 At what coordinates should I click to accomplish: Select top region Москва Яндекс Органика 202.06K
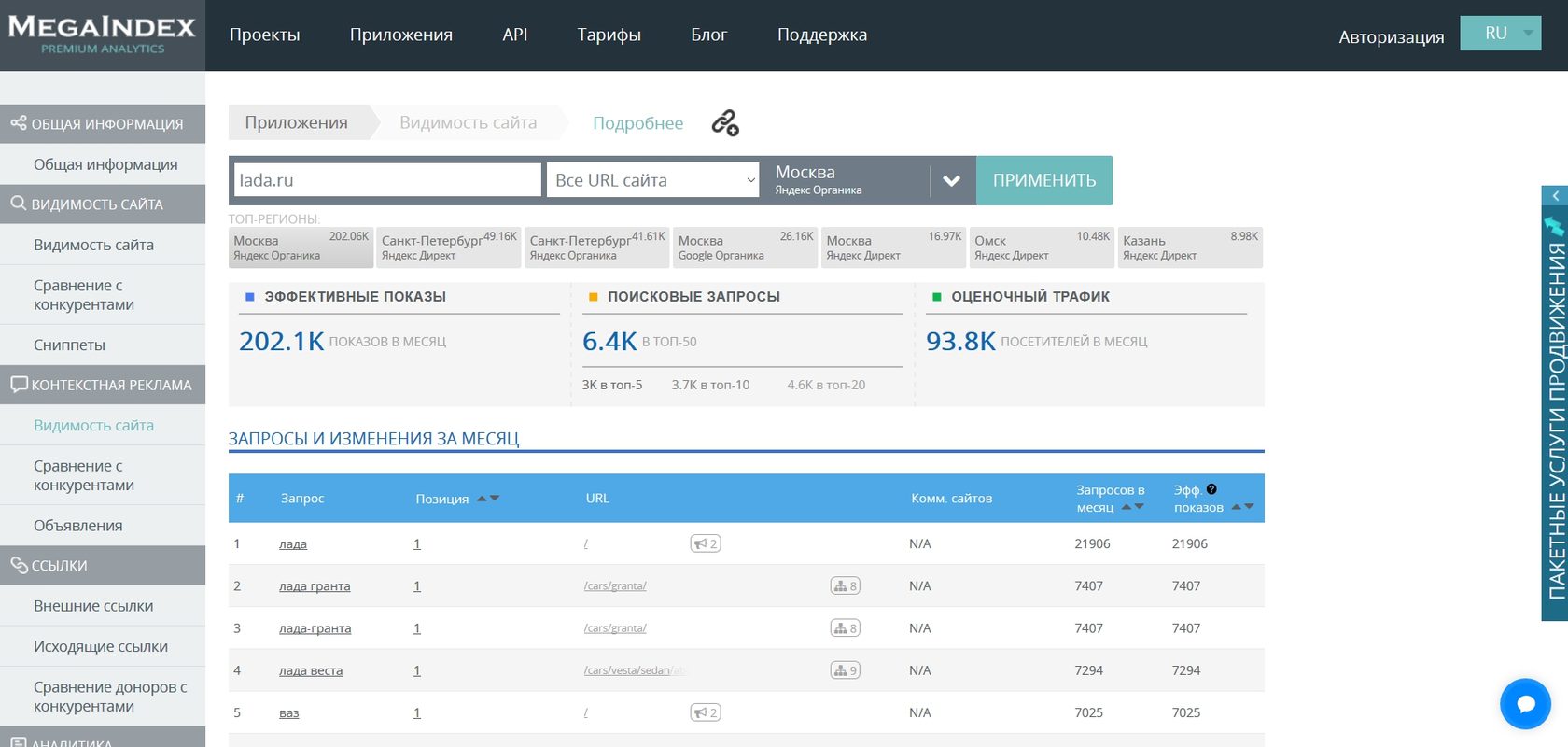301,247
